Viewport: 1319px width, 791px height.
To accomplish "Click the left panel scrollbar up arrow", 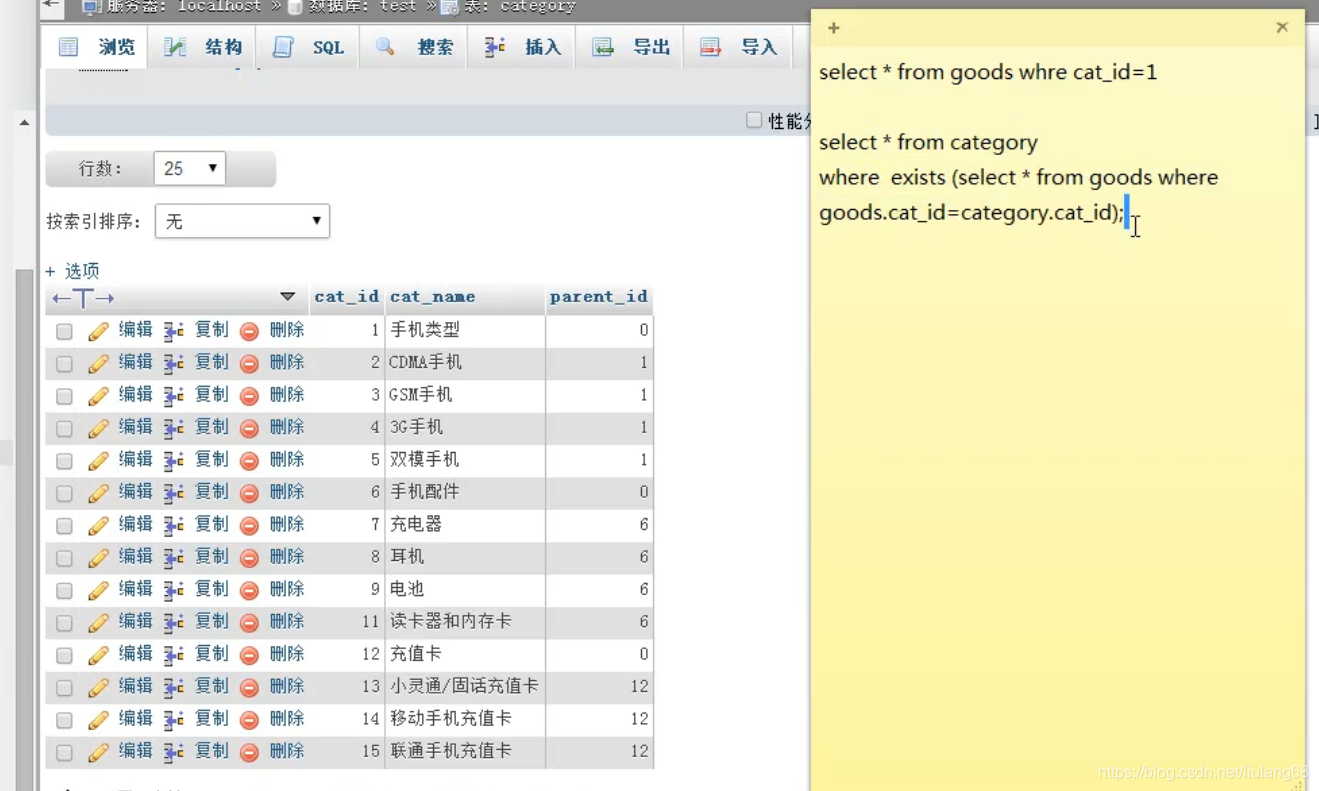I will pos(24,123).
